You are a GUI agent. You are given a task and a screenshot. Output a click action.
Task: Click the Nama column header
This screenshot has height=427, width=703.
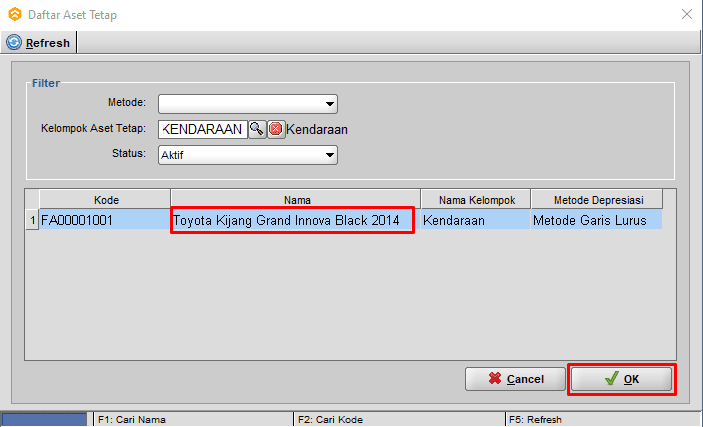click(295, 199)
